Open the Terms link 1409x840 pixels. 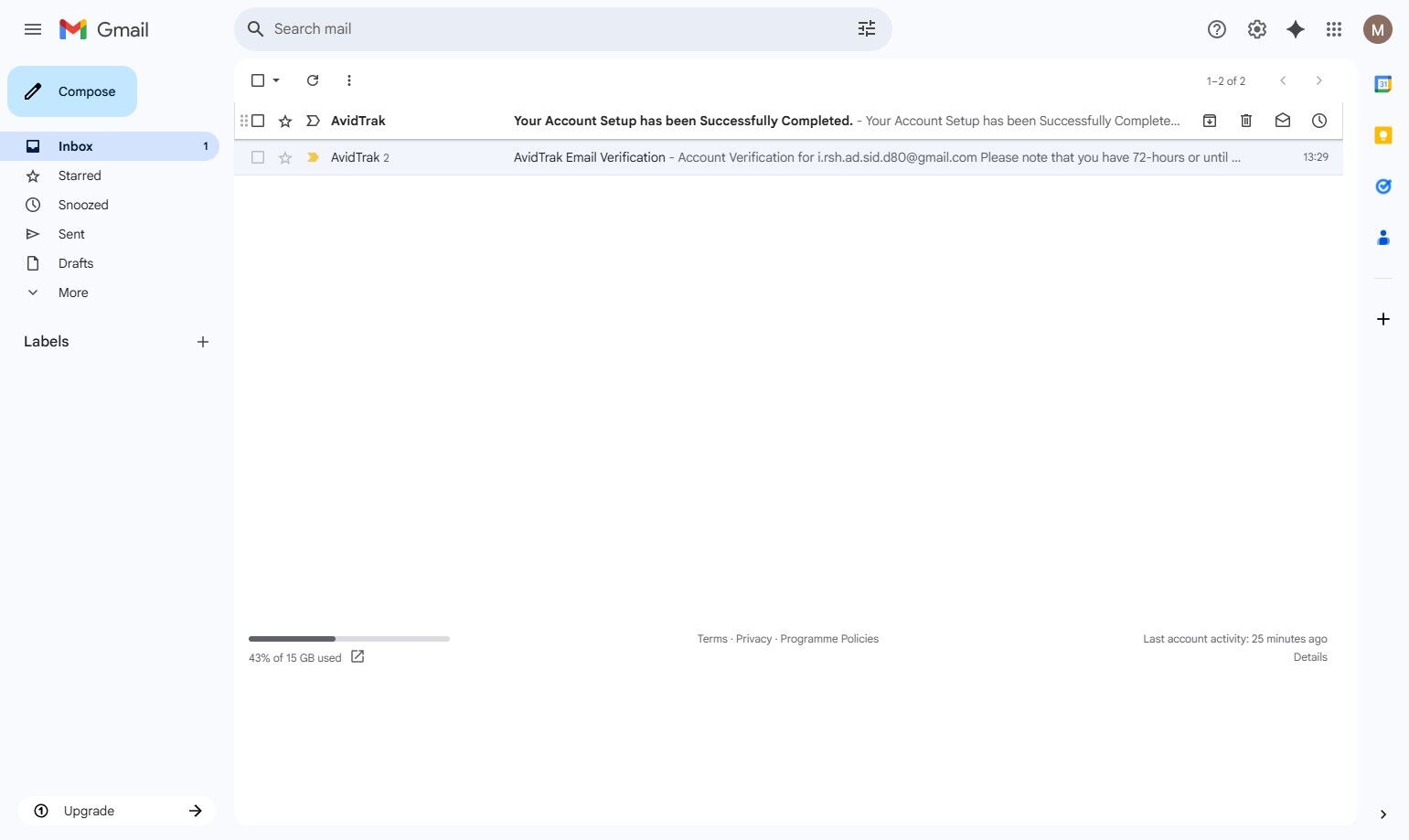[712, 639]
